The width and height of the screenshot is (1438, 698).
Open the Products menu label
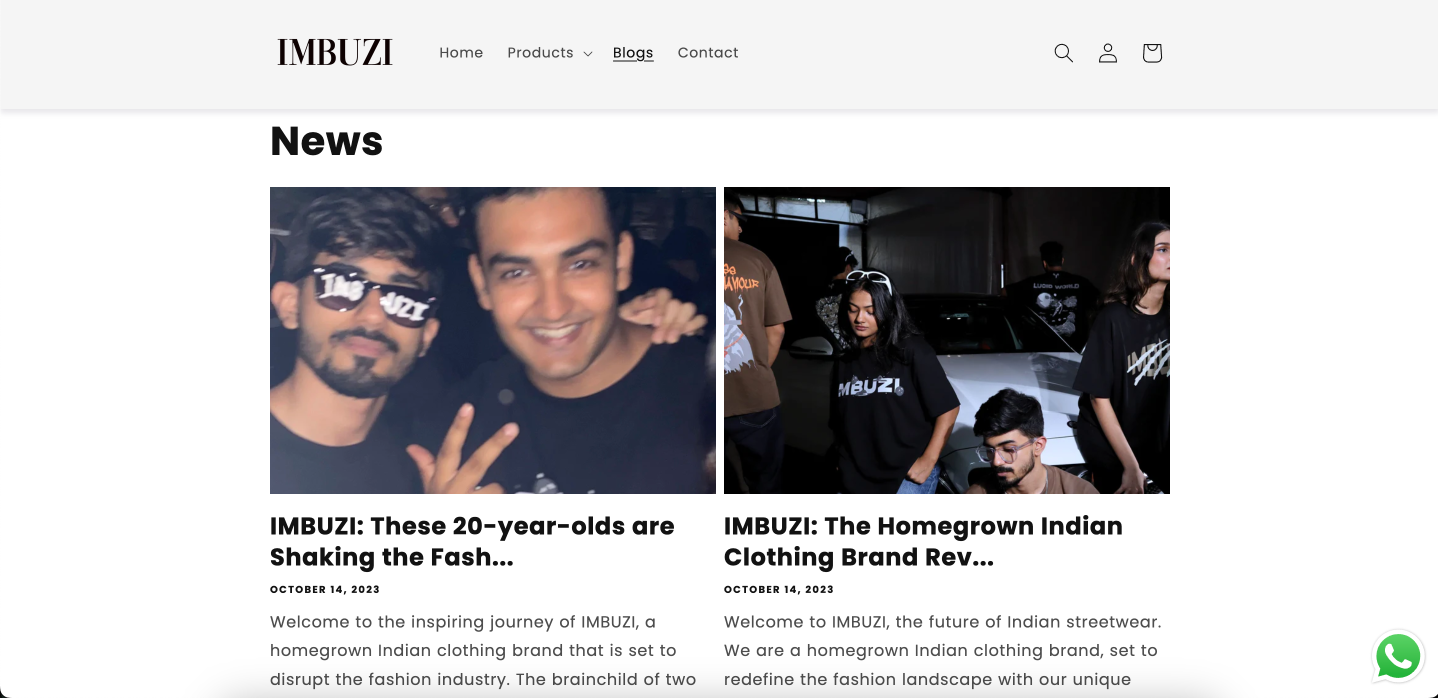point(540,53)
